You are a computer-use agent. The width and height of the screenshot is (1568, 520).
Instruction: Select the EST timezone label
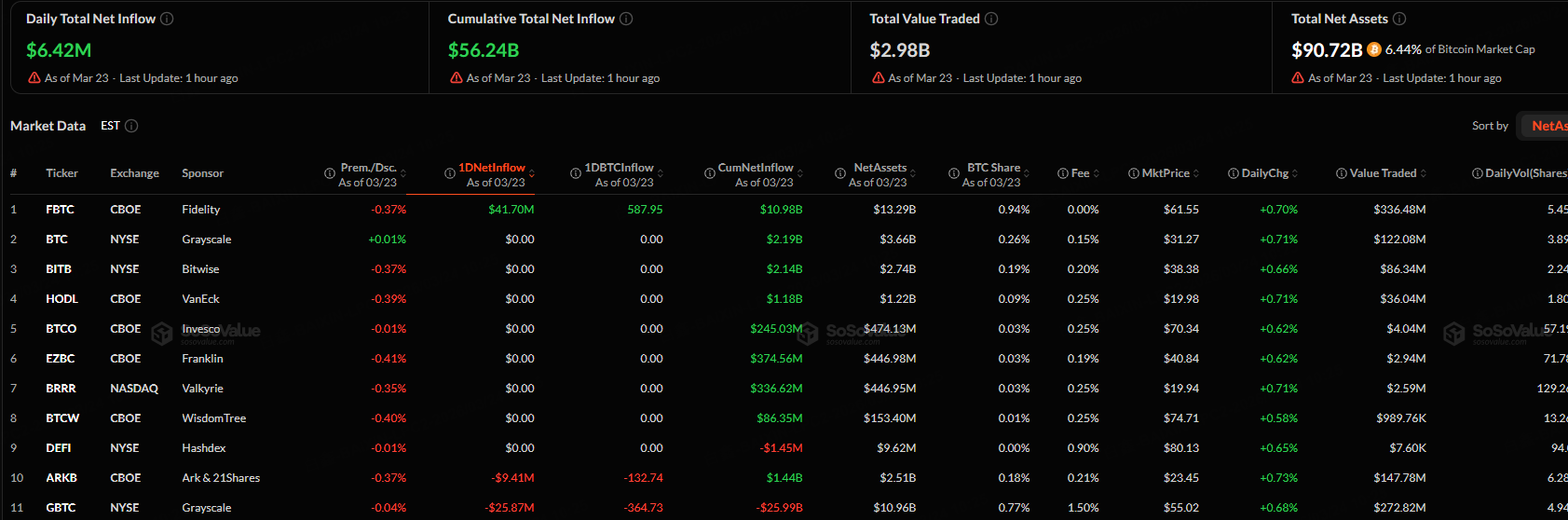click(111, 126)
